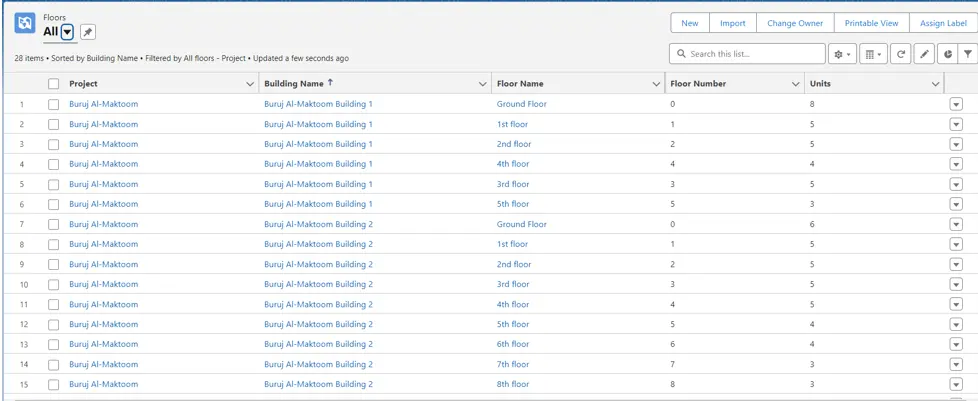Open the All list view picker
This screenshot has height=401, width=978.
tap(68, 32)
